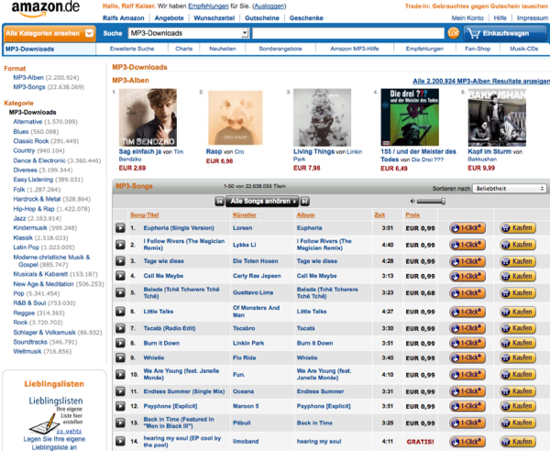This screenshot has width=550, height=451.
Task: Play the Call Me Maybe preview
Action: tap(120, 276)
